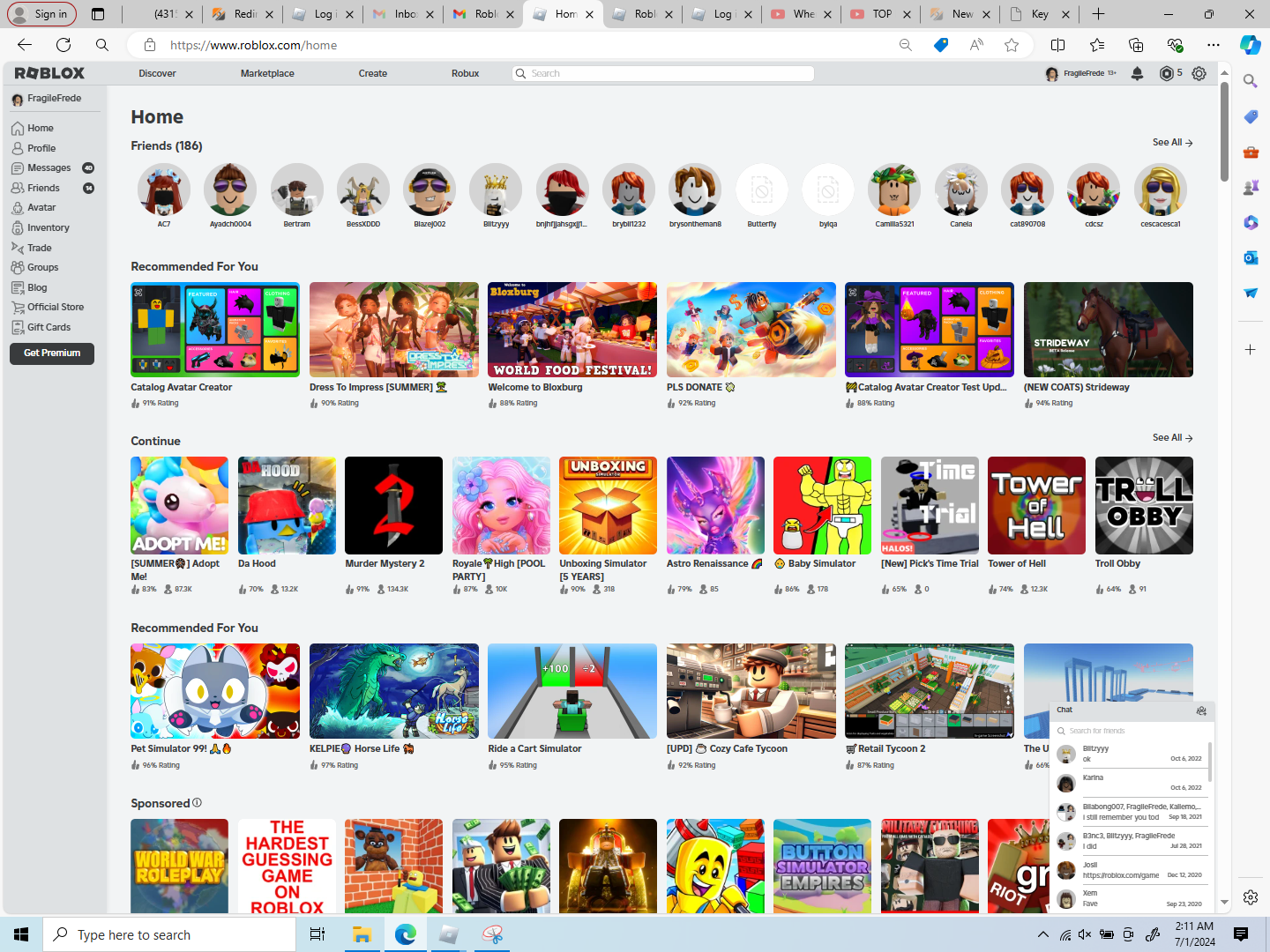
Task: Open Blog in the sidebar
Action: [37, 287]
